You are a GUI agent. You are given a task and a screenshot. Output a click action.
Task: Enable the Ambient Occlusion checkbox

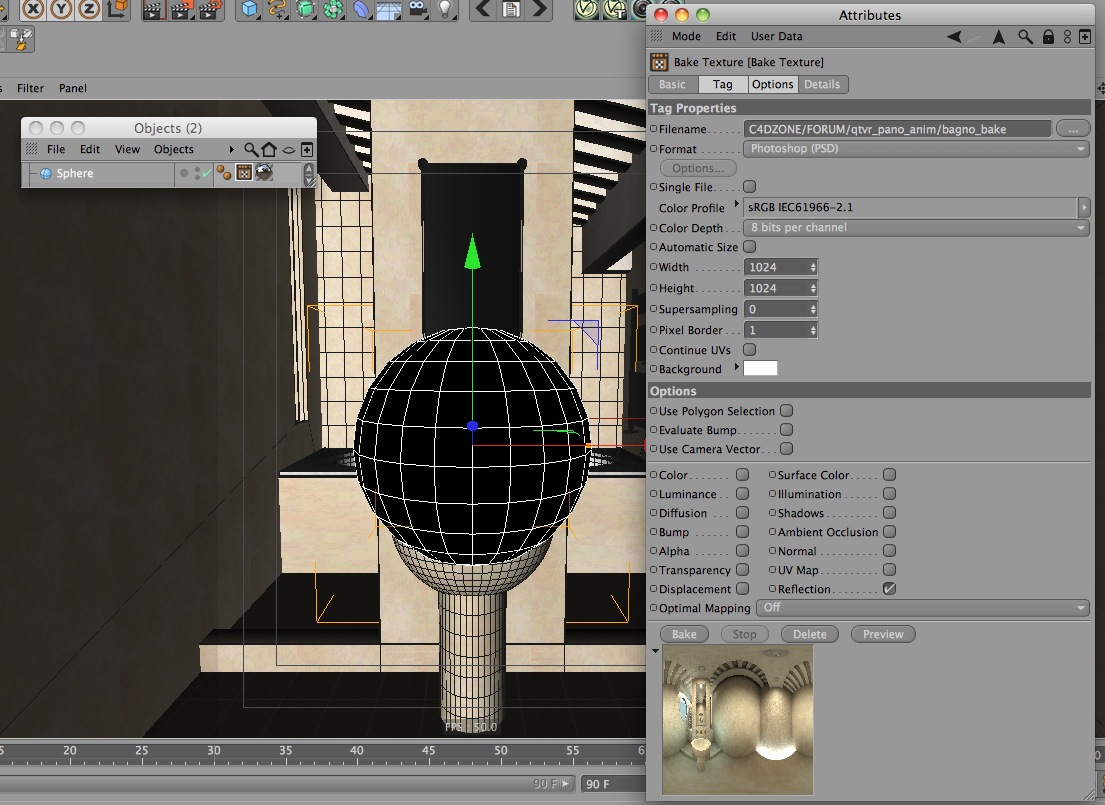tap(889, 532)
